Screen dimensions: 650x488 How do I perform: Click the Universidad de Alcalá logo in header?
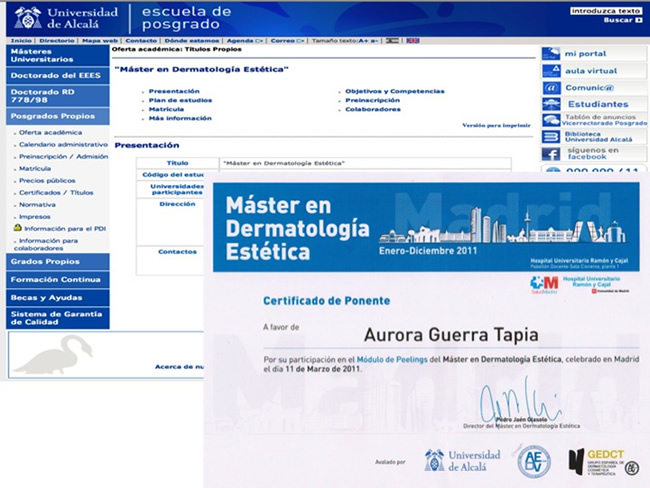coord(66,18)
